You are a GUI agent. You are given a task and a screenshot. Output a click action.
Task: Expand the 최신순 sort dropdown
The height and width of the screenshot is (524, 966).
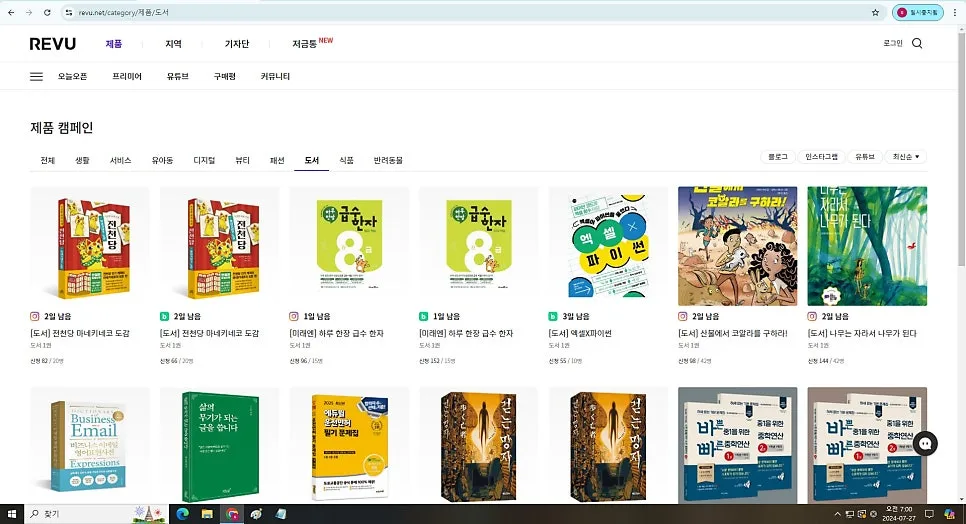point(906,157)
